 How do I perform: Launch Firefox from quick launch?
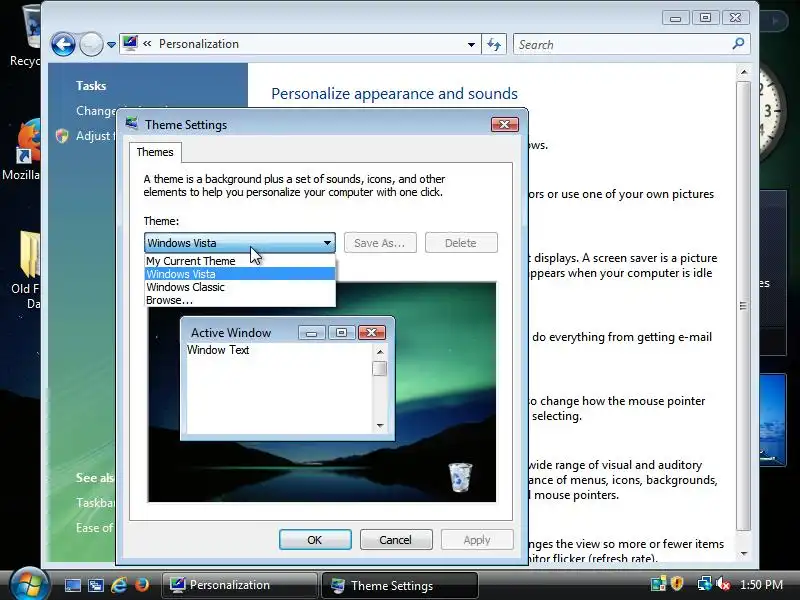pos(141,585)
